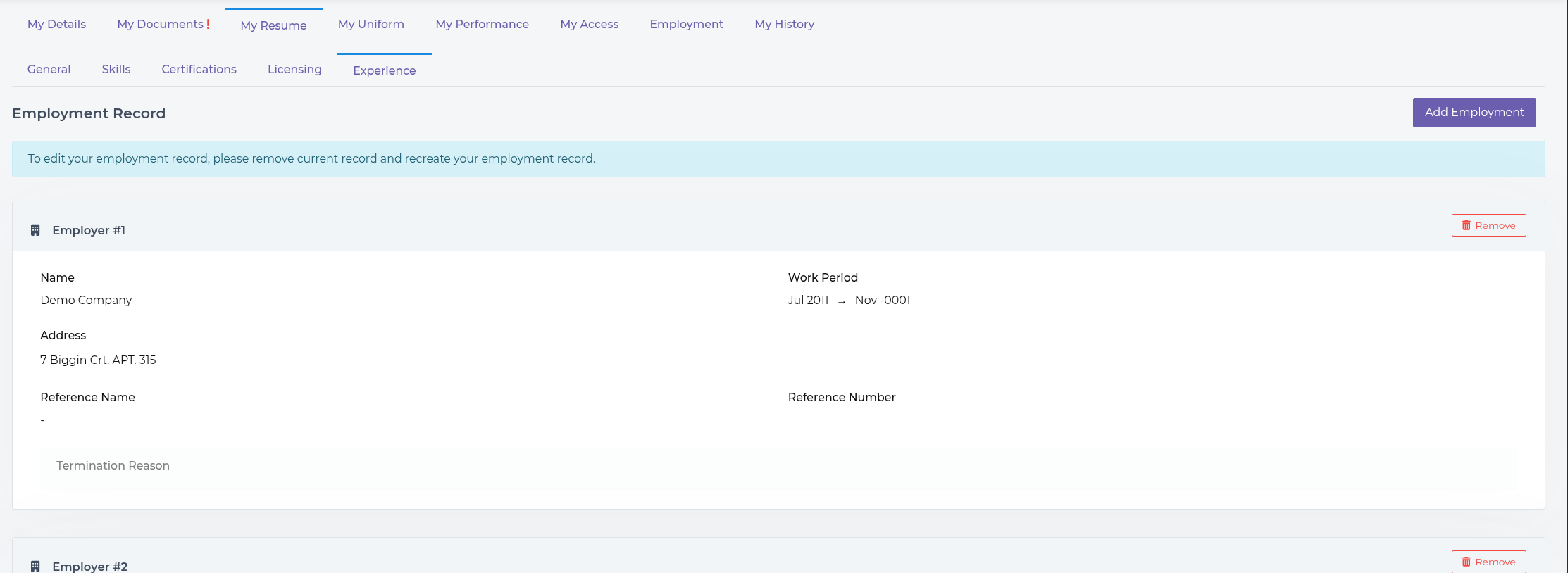Click the Address label

(x=63, y=335)
